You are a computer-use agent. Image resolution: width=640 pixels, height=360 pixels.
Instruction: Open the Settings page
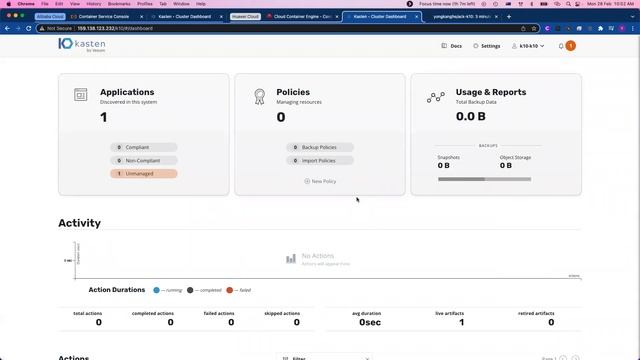point(487,46)
